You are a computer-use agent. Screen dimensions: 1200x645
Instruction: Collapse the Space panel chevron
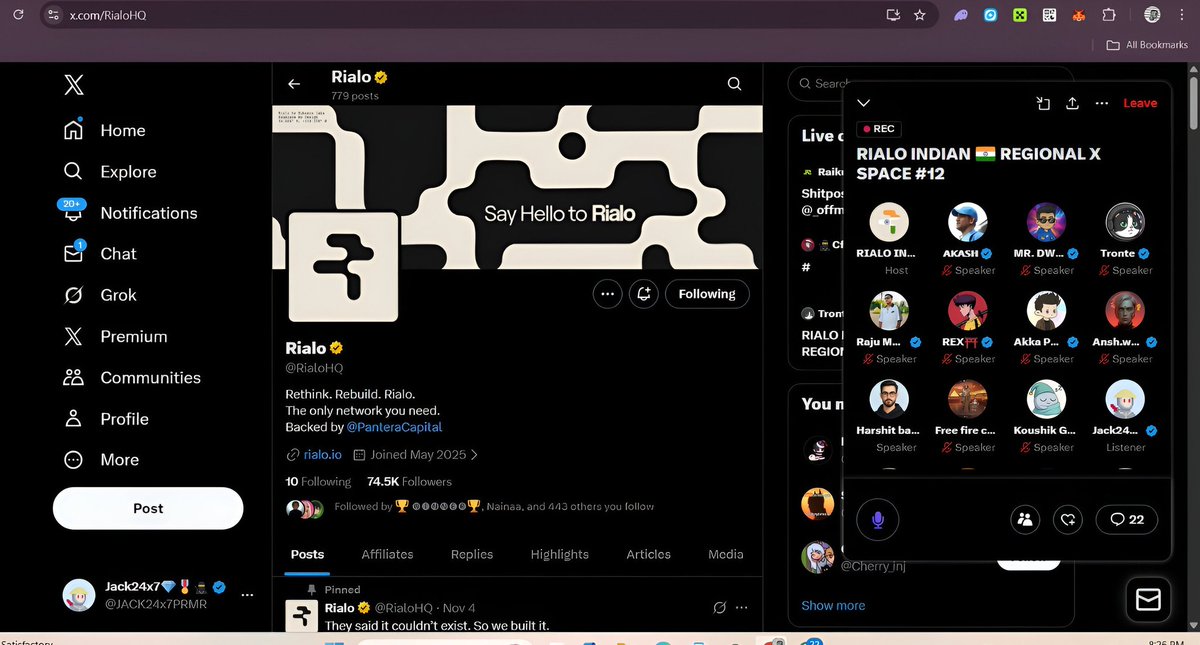pos(864,103)
